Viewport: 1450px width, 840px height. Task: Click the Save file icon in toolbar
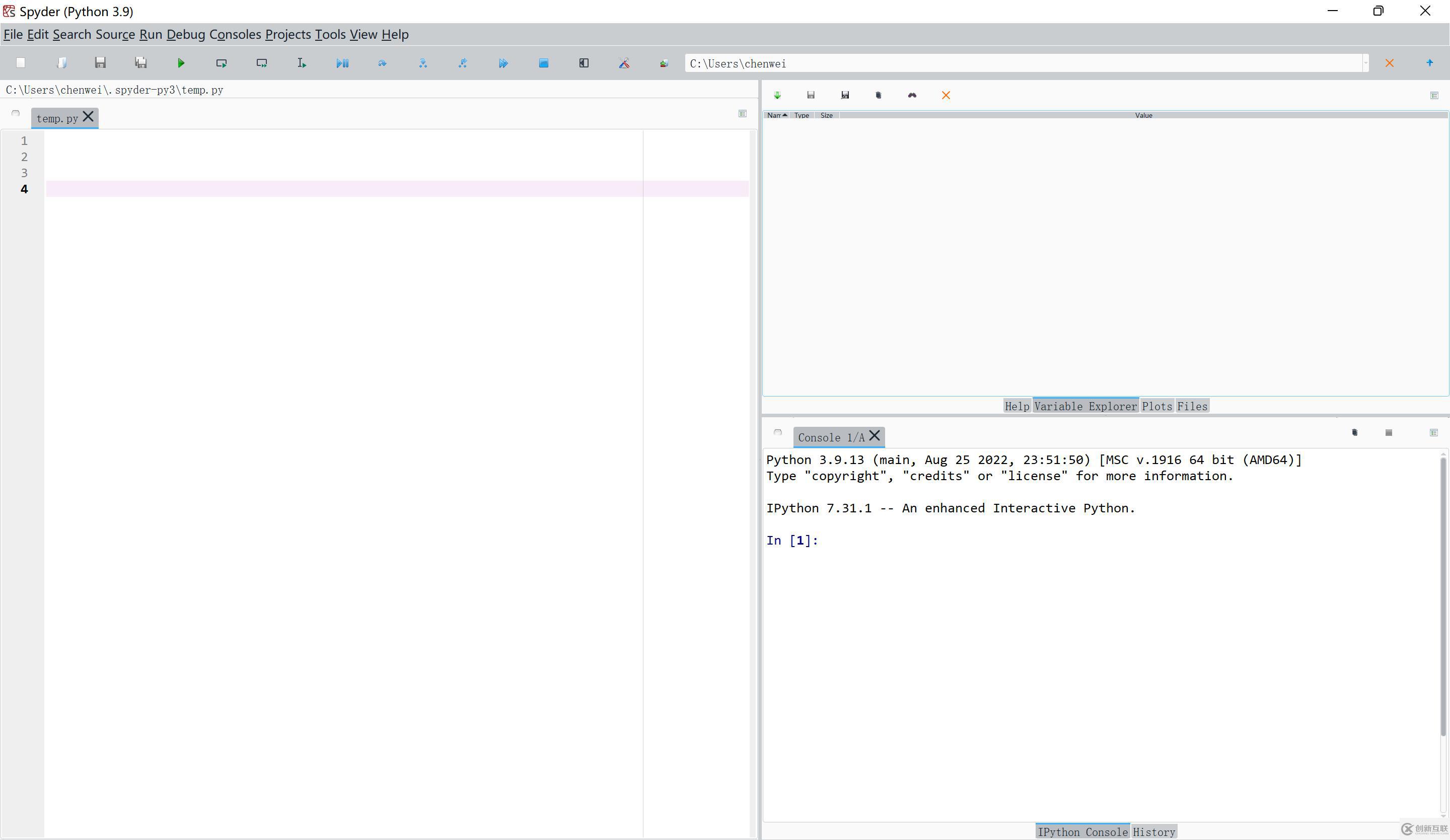coord(100,62)
